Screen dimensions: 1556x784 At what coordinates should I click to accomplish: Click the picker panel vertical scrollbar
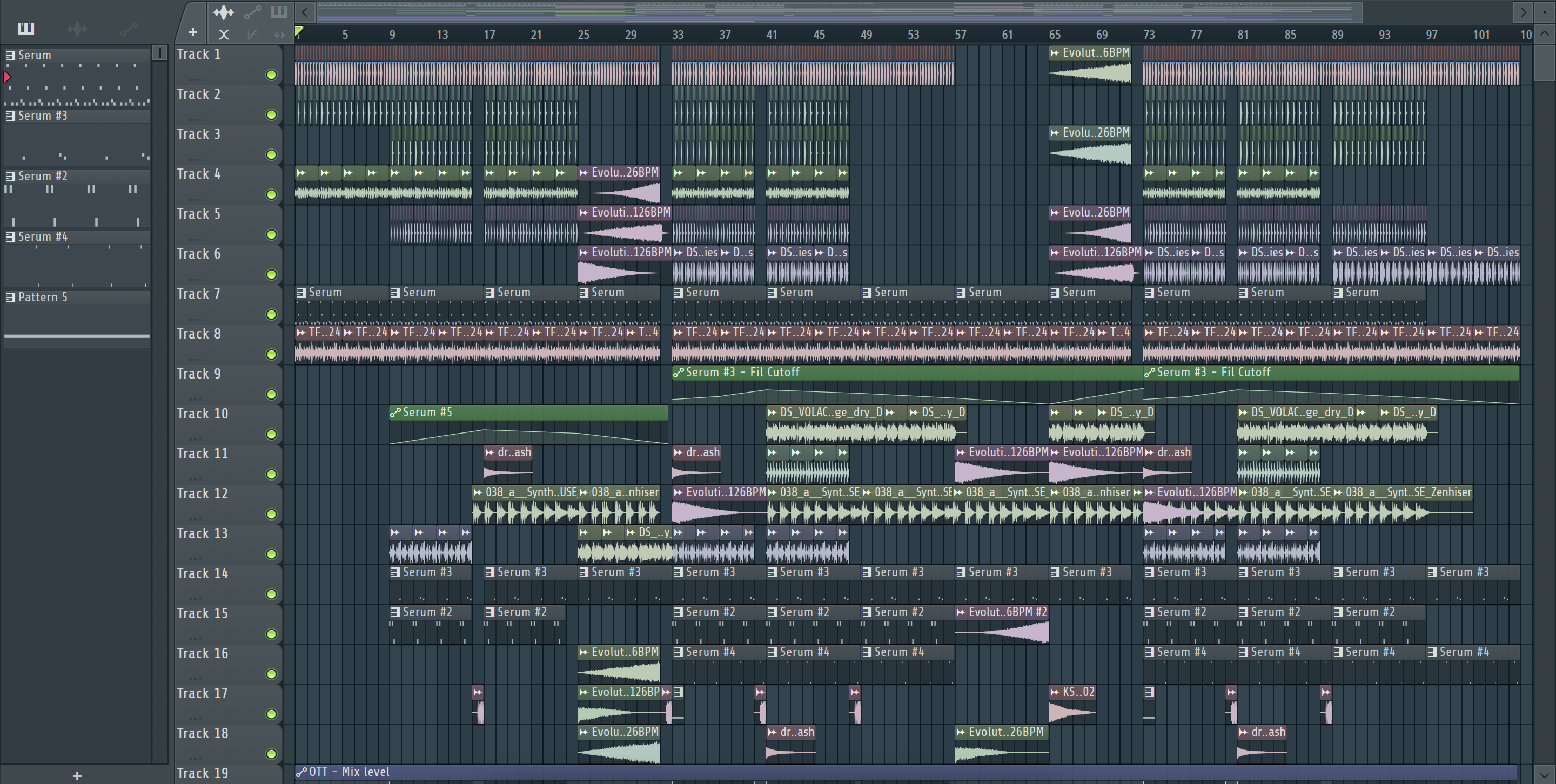point(159,404)
